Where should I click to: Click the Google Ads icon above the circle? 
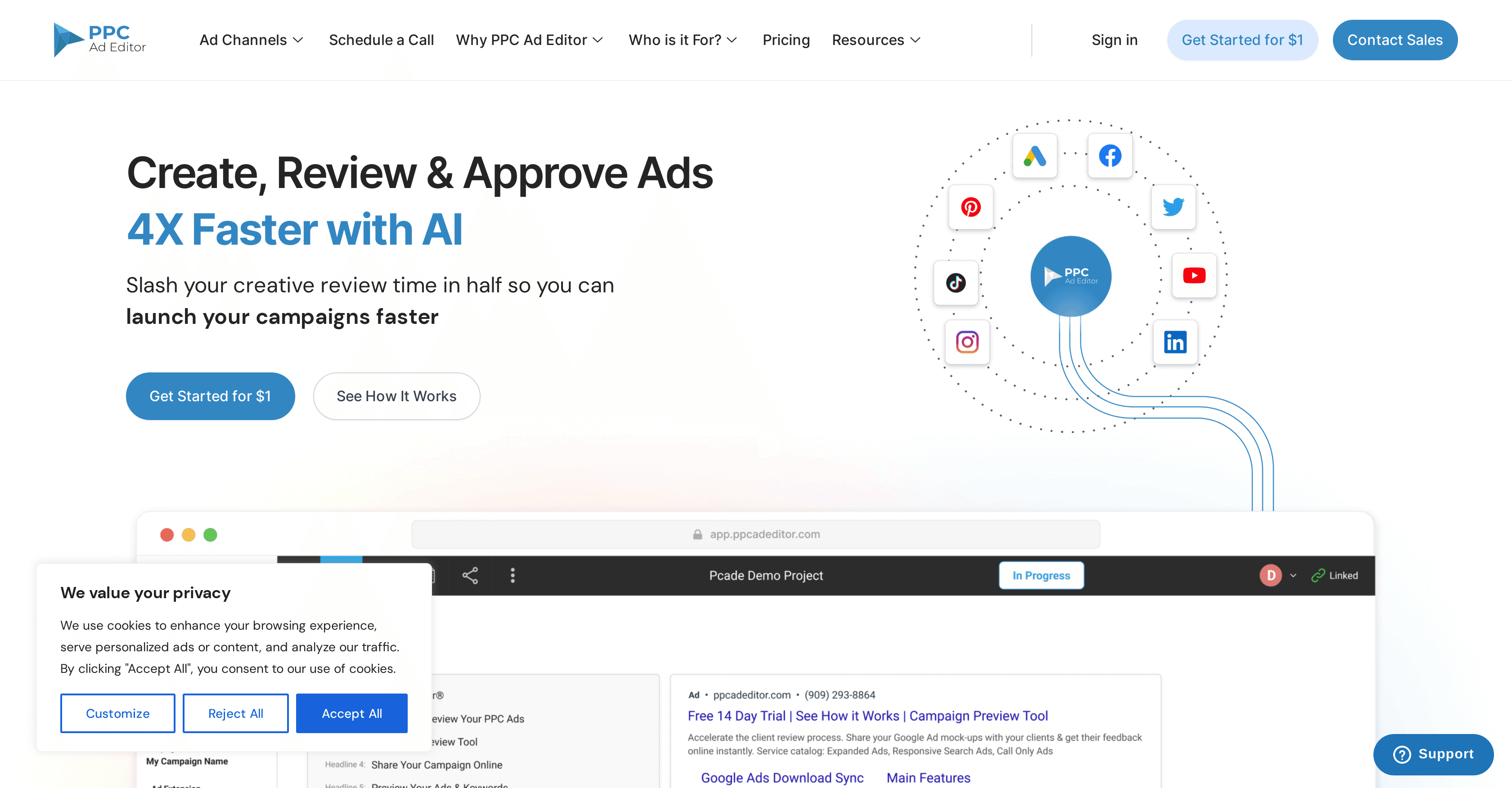pyautogui.click(x=1034, y=156)
